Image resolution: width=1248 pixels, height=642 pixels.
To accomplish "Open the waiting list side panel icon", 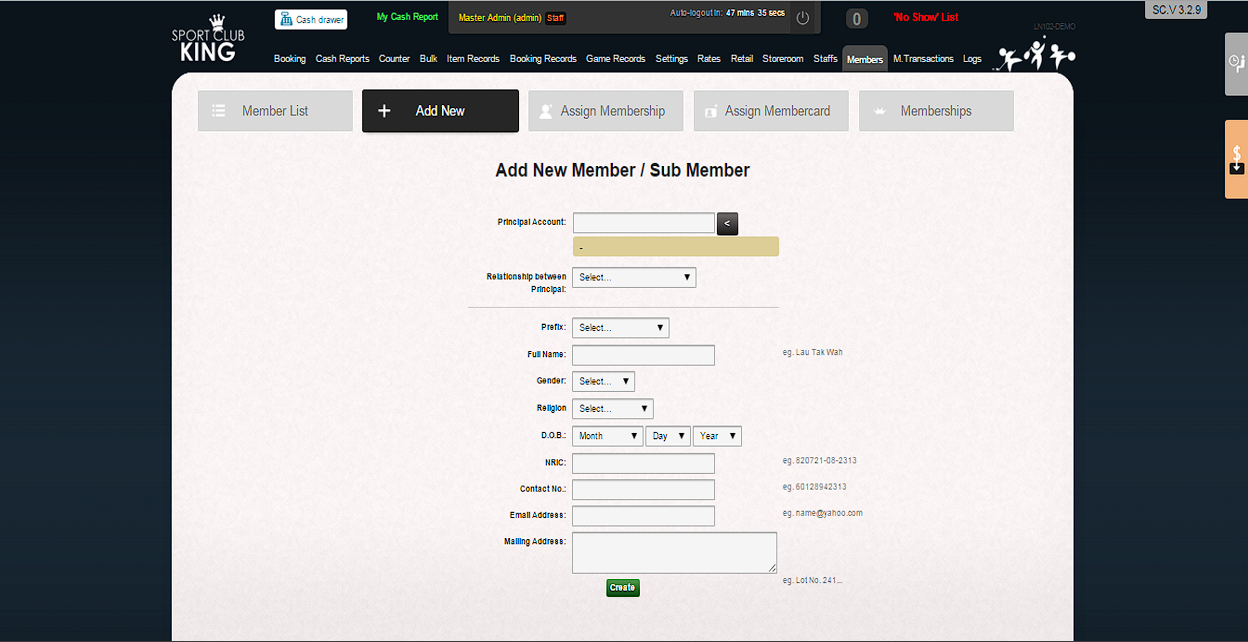I will [1236, 63].
